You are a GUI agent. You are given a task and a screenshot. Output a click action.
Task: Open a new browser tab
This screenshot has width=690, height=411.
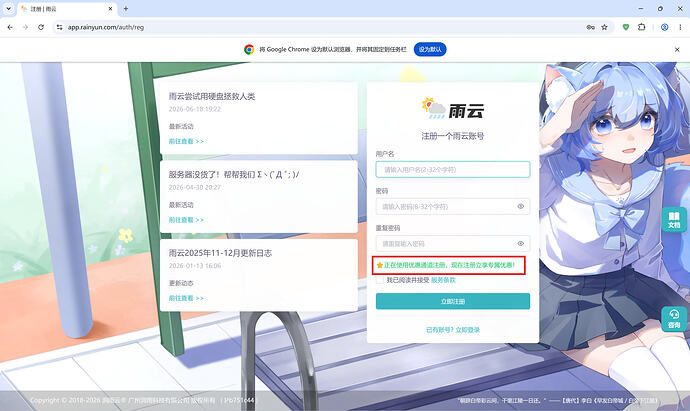click(126, 8)
